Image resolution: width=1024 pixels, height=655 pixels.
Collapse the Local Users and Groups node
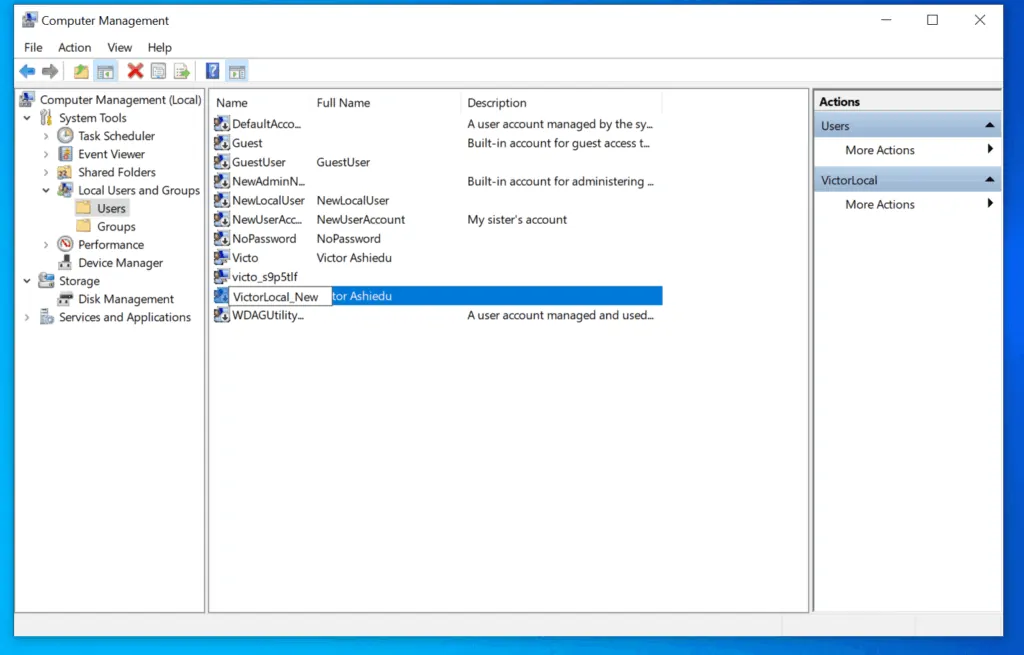pos(46,190)
